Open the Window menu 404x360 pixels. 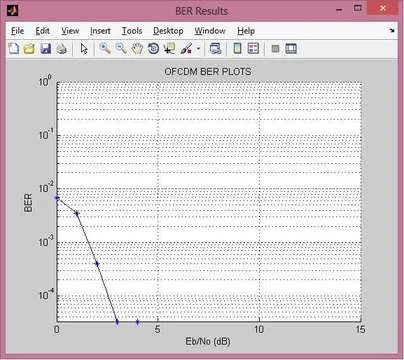click(210, 31)
